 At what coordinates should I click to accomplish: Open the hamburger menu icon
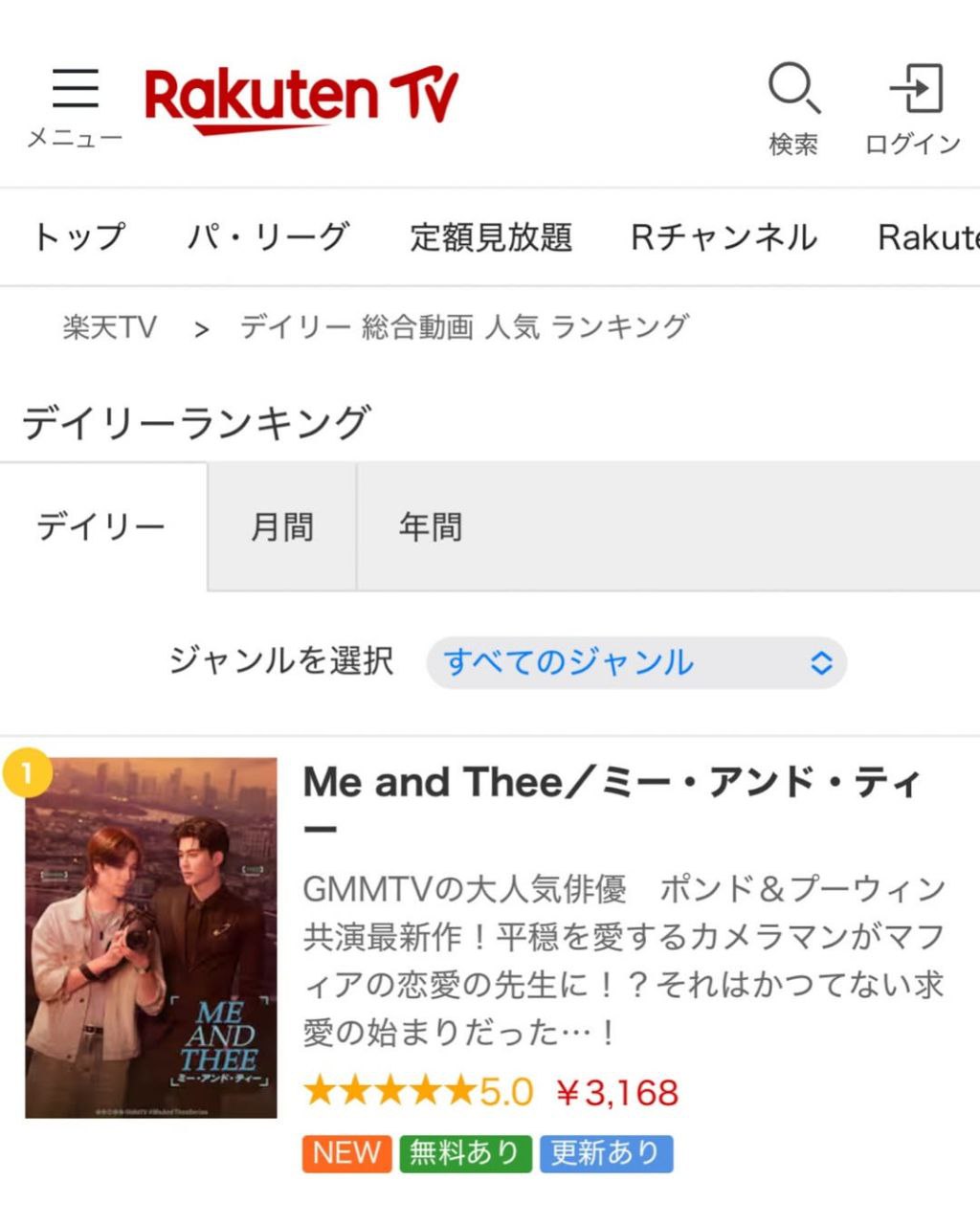(x=75, y=89)
